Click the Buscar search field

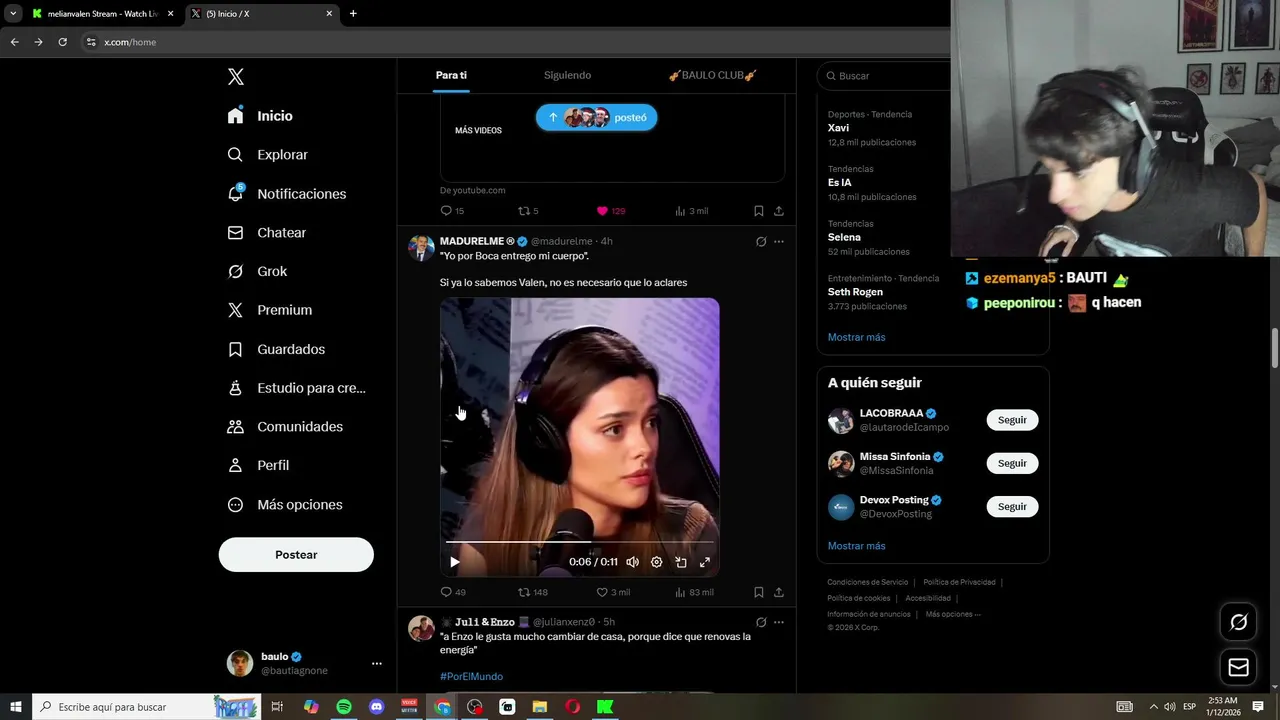[885, 76]
